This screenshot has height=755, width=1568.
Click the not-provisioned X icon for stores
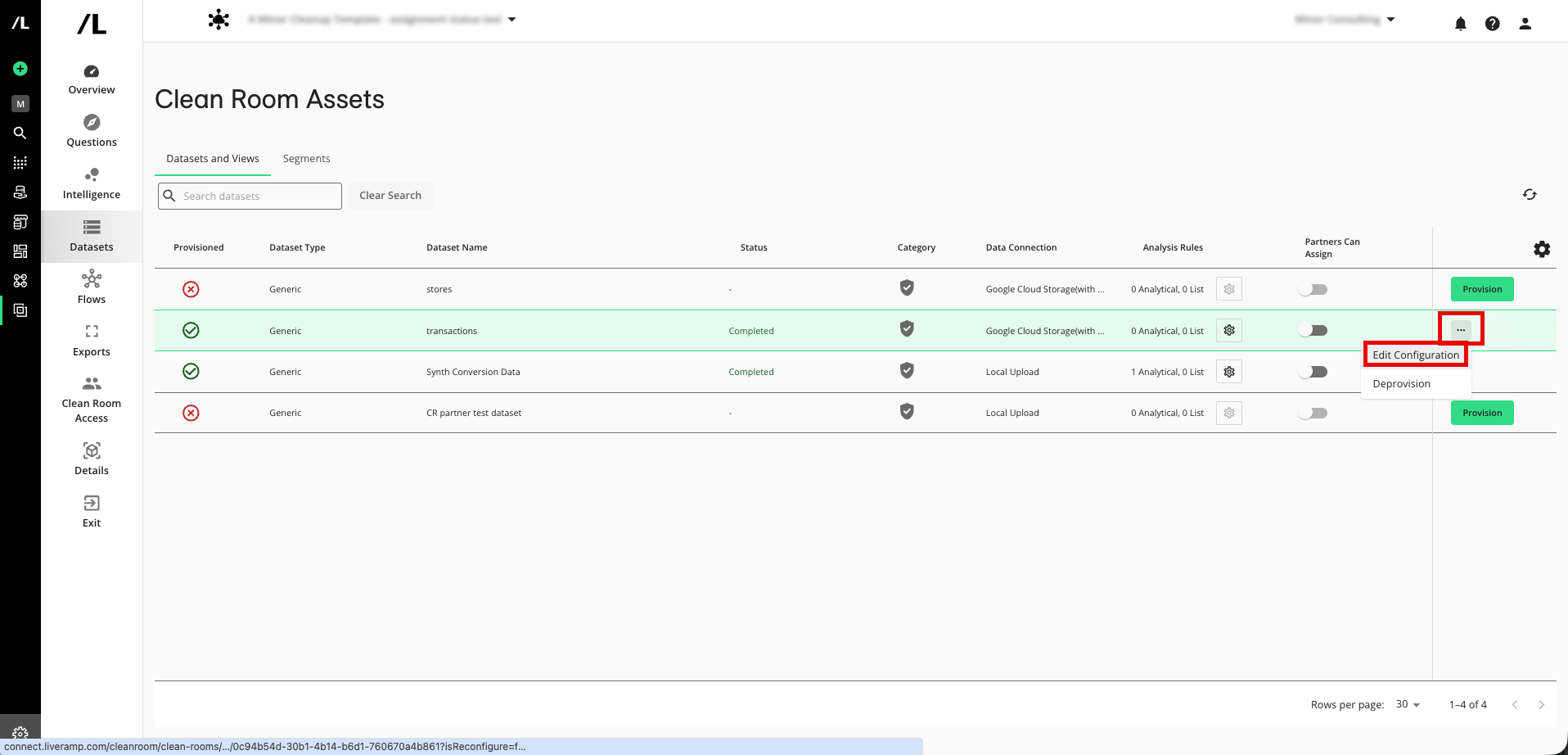191,289
